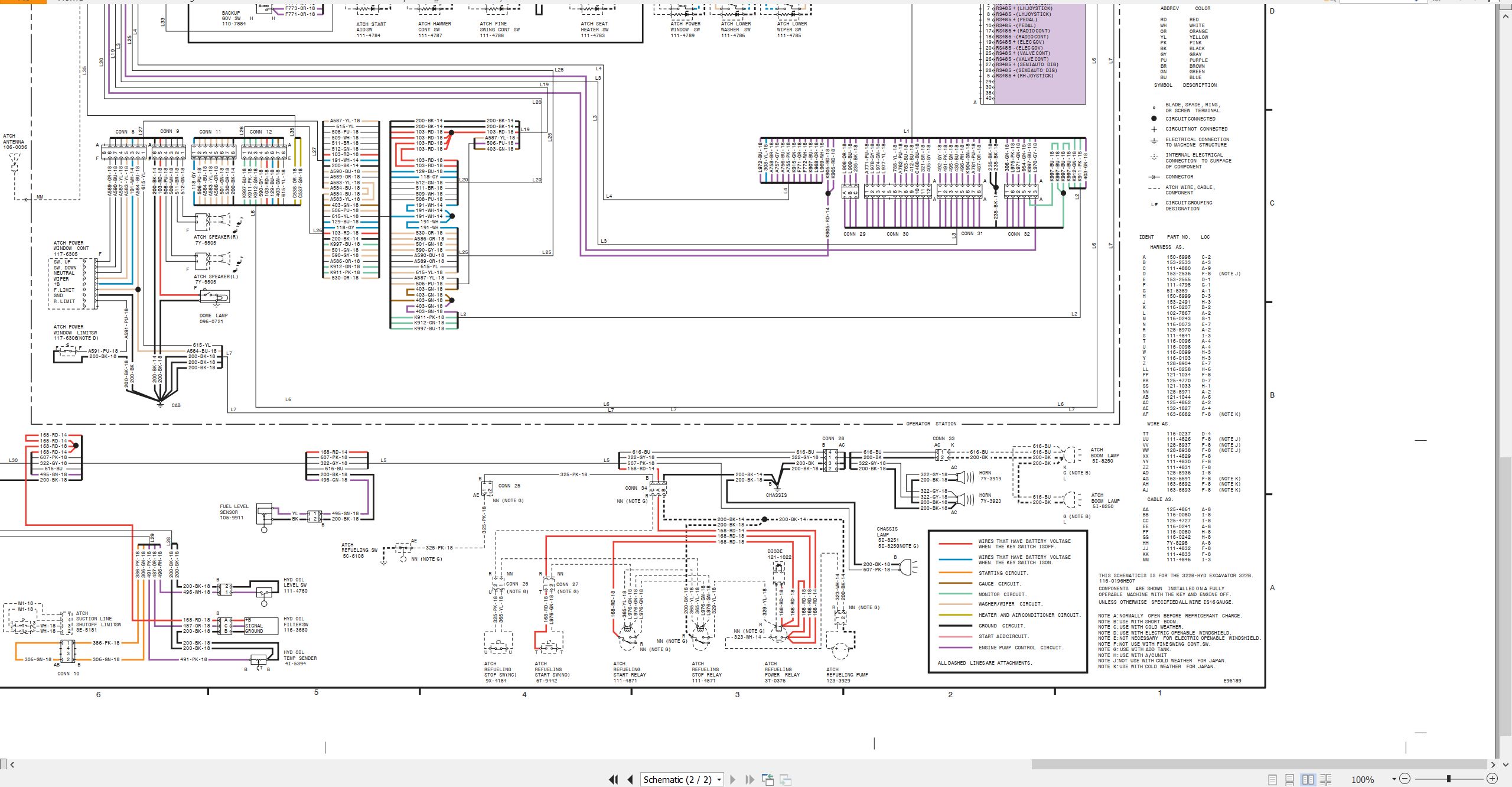The image size is (1512, 787).
Task: Zoom in with the plus button
Action: click(1492, 779)
